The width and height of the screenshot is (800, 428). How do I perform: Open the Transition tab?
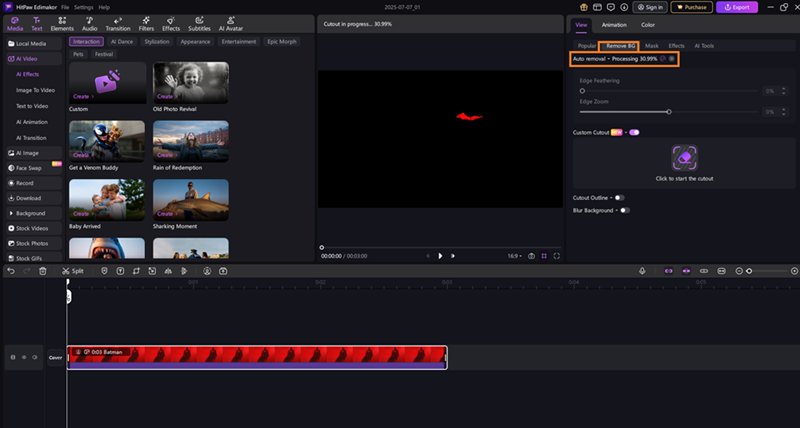[x=118, y=24]
